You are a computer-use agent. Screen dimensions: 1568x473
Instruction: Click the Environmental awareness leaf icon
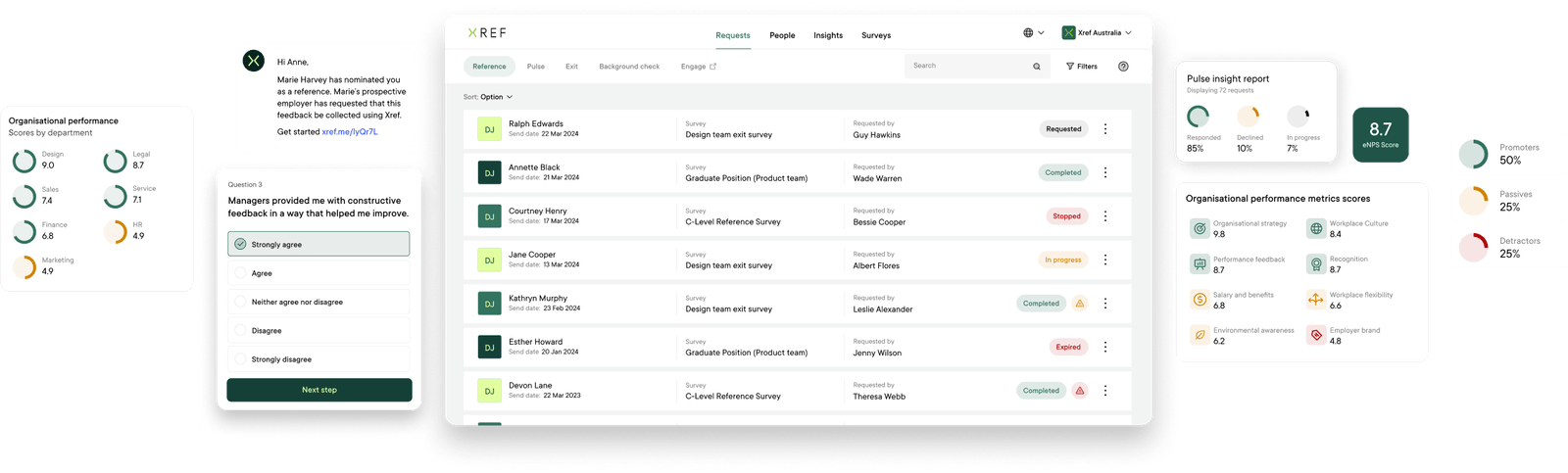click(x=1200, y=335)
